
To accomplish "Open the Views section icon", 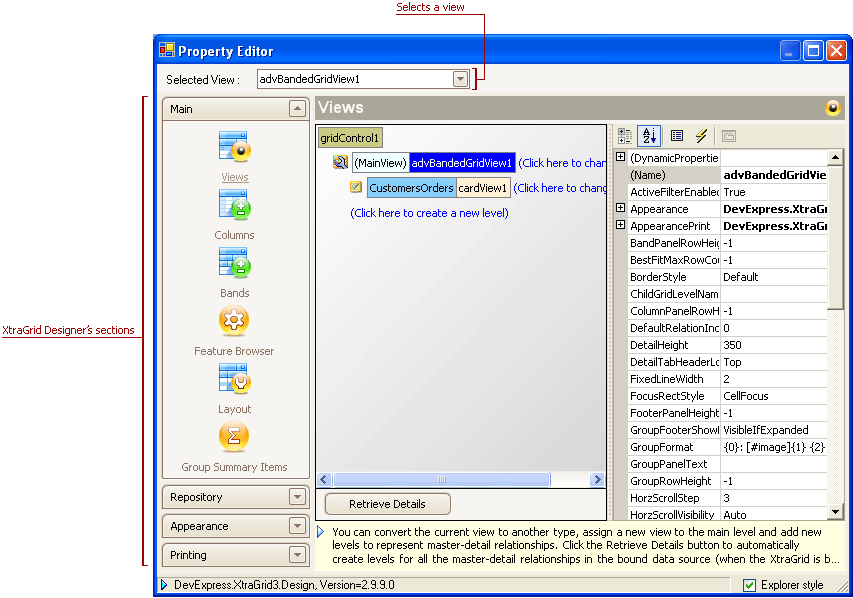I will pos(234,147).
